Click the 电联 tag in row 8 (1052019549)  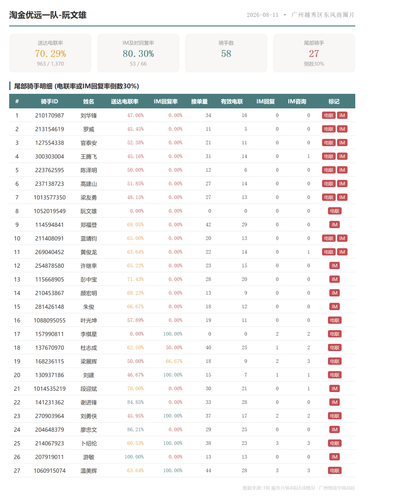click(335, 211)
